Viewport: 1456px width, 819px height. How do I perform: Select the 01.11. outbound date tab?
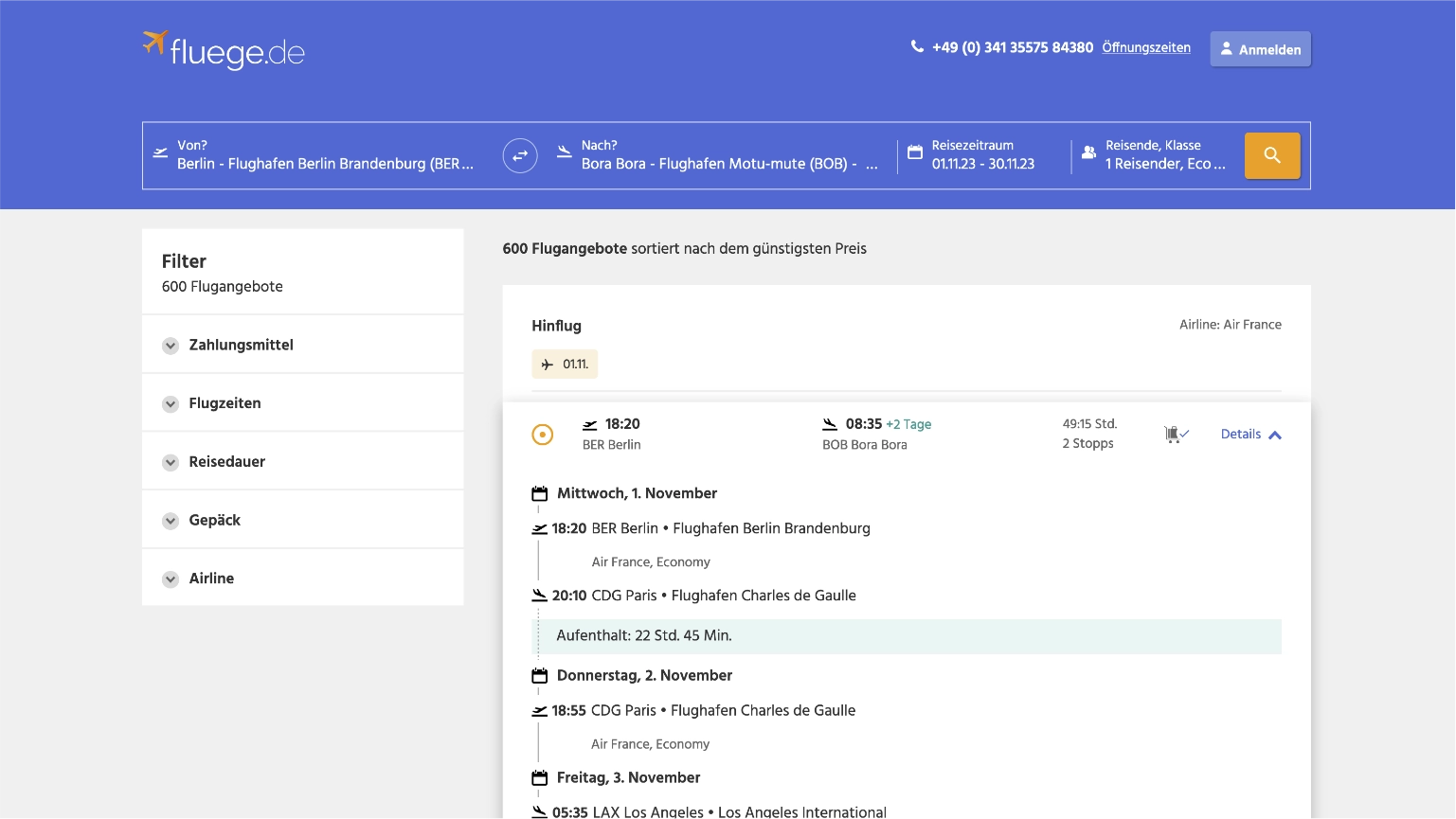pos(566,365)
